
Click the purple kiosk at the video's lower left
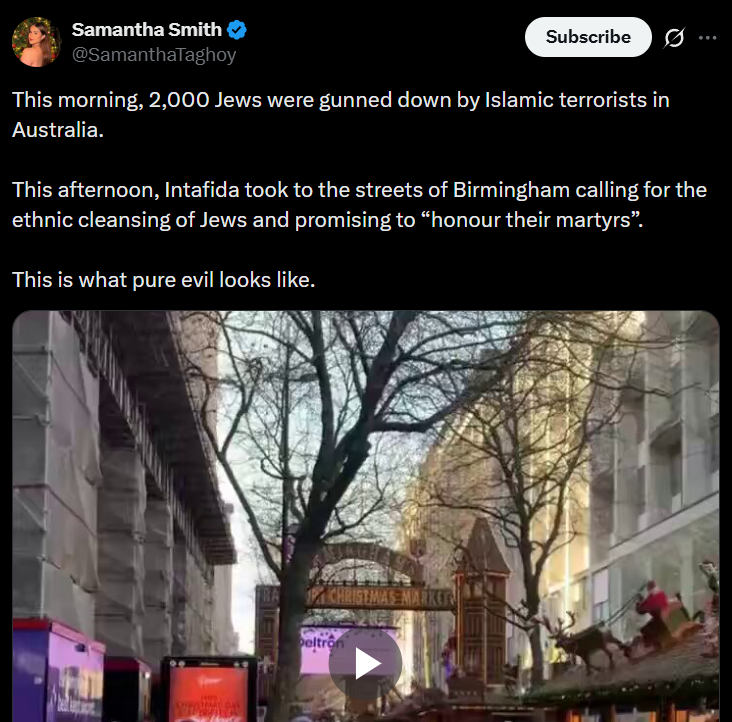(x=58, y=672)
